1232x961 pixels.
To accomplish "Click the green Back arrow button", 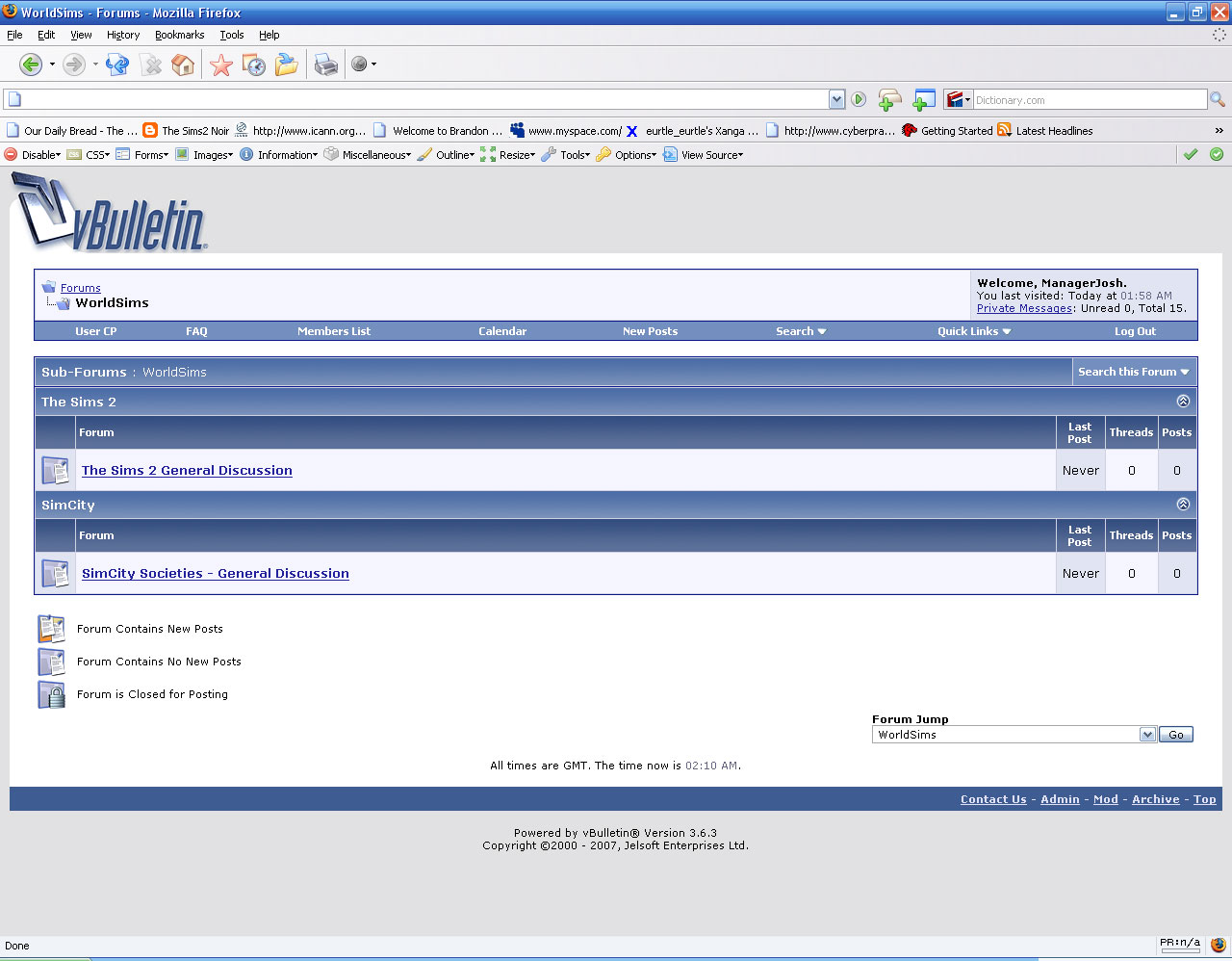I will tap(31, 65).
